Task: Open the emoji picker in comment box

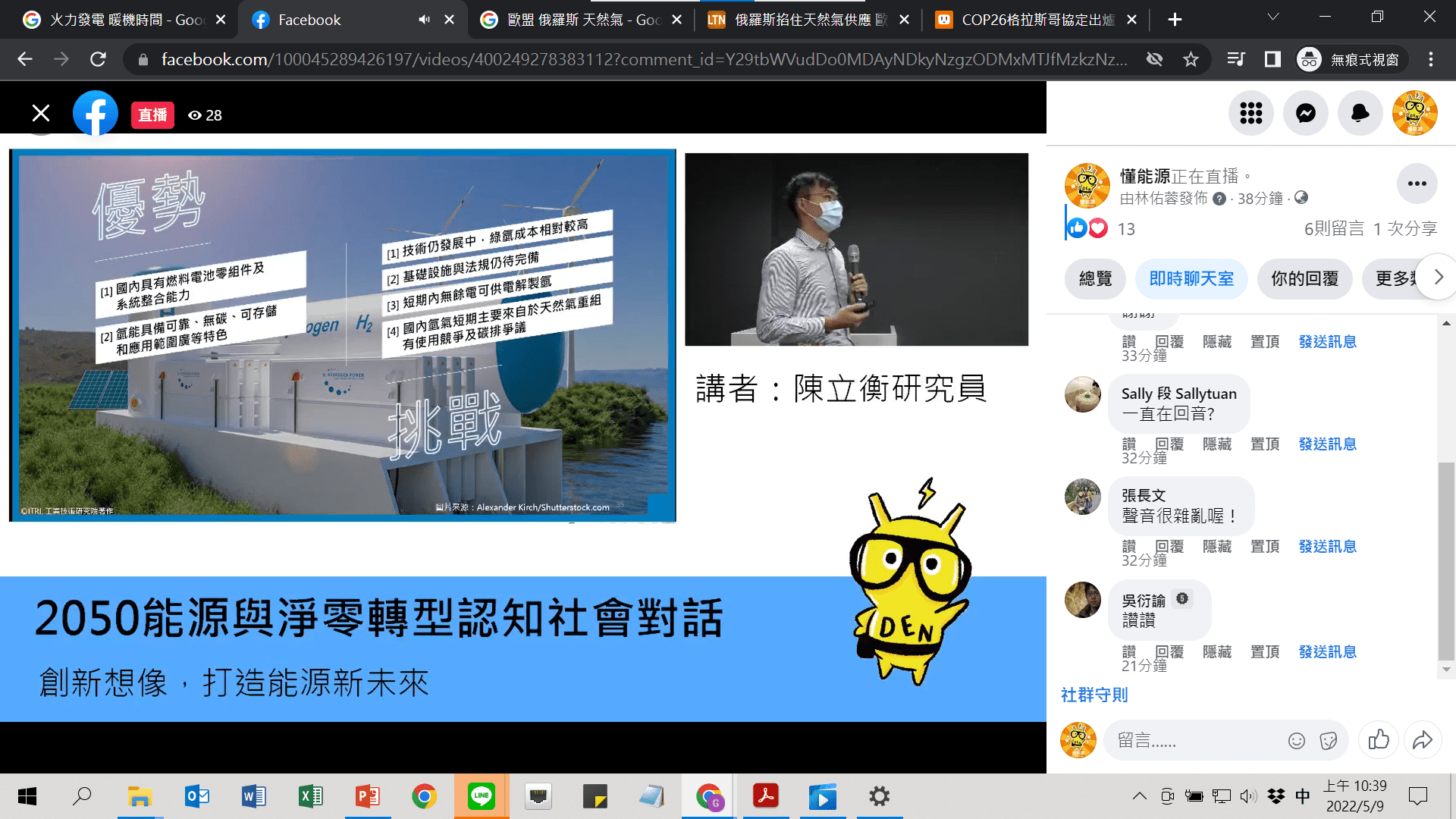Action: (1297, 741)
